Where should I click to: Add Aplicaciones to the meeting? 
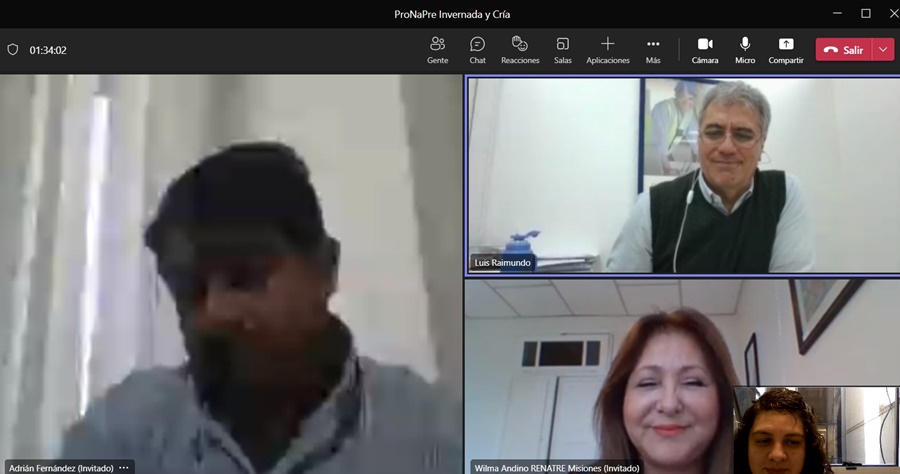pyautogui.click(x=607, y=50)
